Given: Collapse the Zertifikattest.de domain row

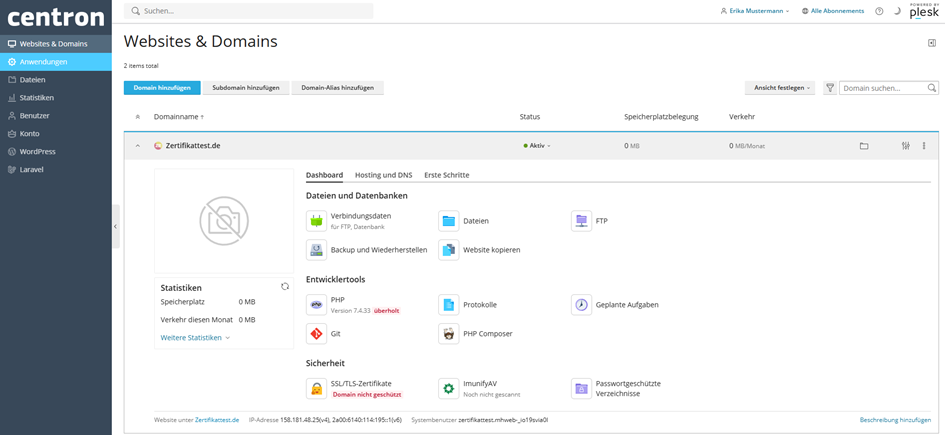Looking at the screenshot, I should [x=138, y=146].
